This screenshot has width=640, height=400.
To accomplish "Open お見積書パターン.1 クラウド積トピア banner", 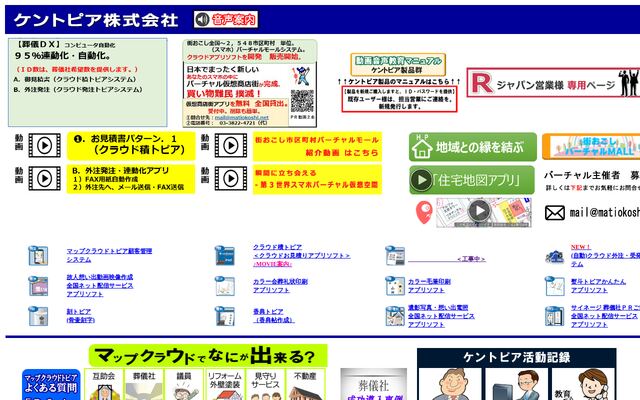I will pyautogui.click(x=131, y=145).
